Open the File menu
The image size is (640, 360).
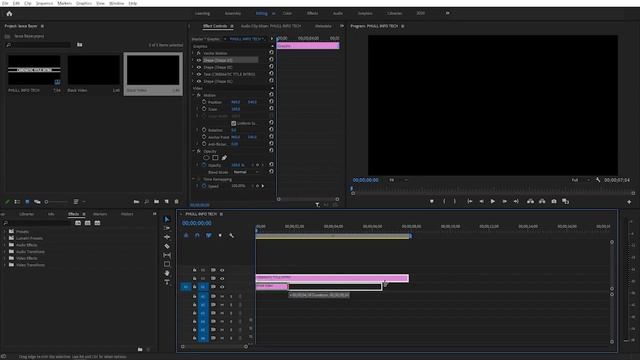pyautogui.click(x=5, y=3)
